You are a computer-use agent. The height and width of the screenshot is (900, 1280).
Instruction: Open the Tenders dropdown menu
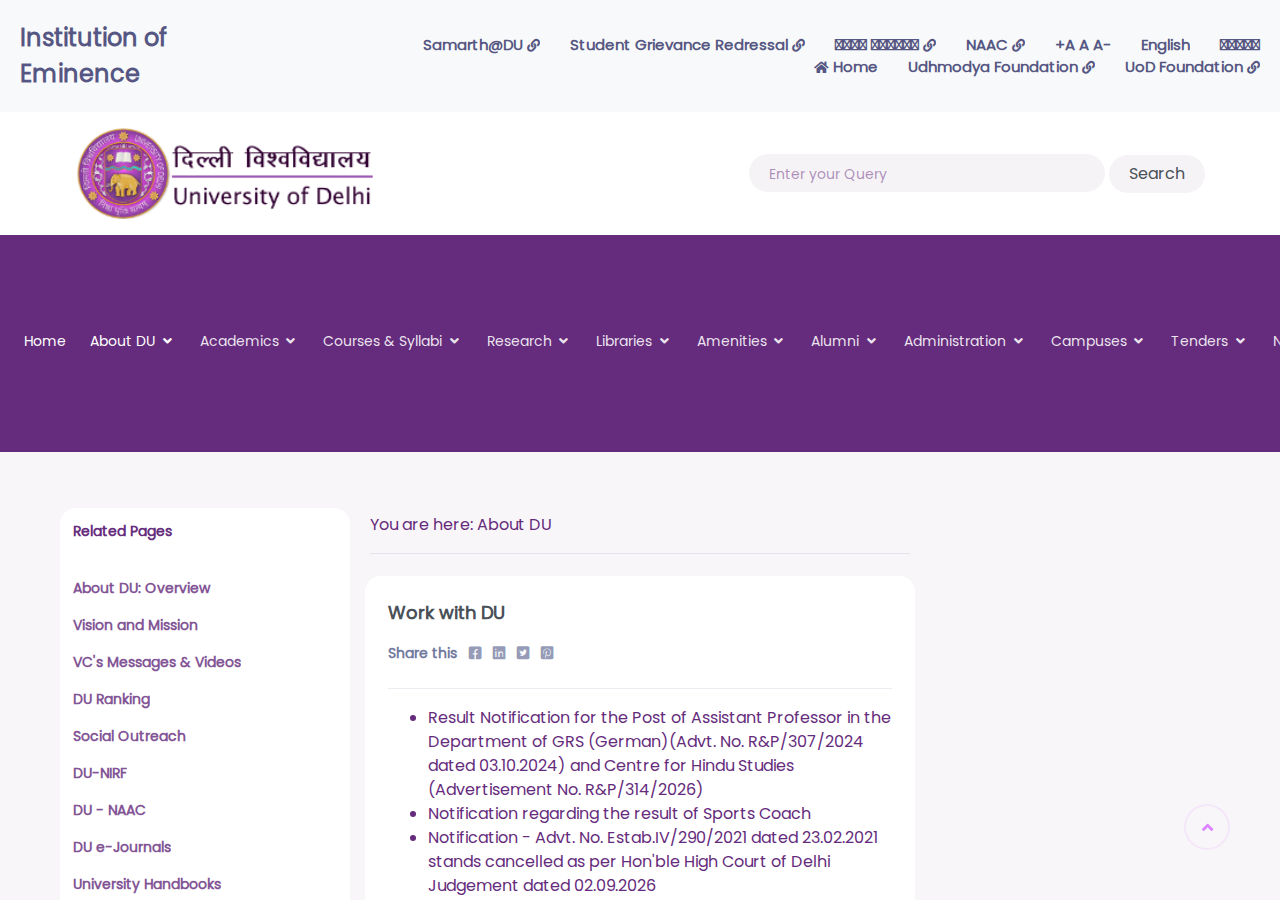point(1209,341)
